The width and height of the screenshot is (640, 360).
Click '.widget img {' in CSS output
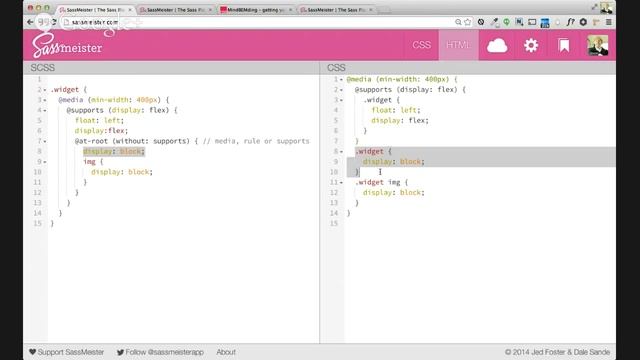click(x=381, y=182)
